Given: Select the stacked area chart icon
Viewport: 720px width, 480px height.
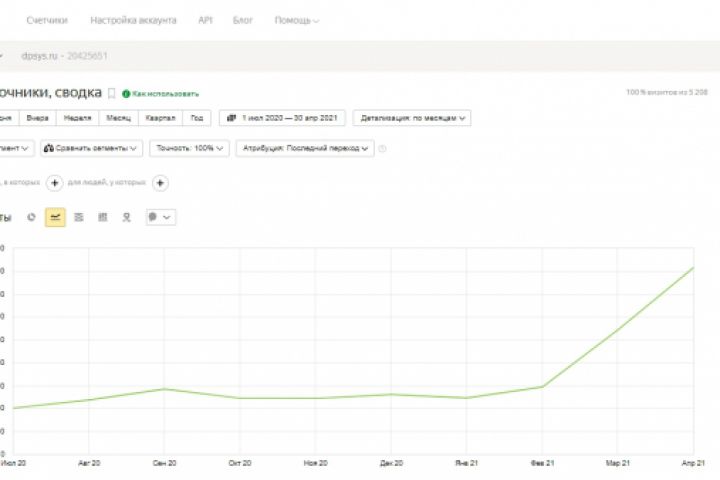Looking at the screenshot, I should pyautogui.click(x=79, y=216).
